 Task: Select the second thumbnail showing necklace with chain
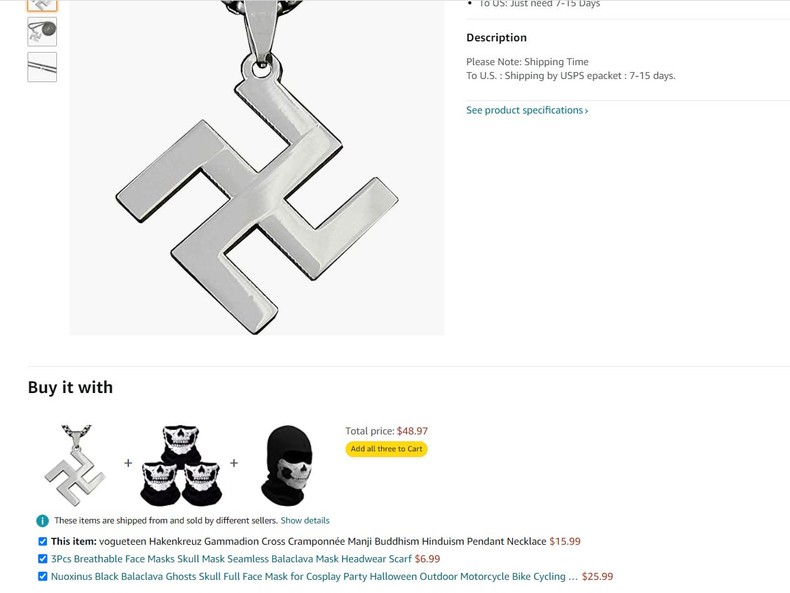click(42, 32)
